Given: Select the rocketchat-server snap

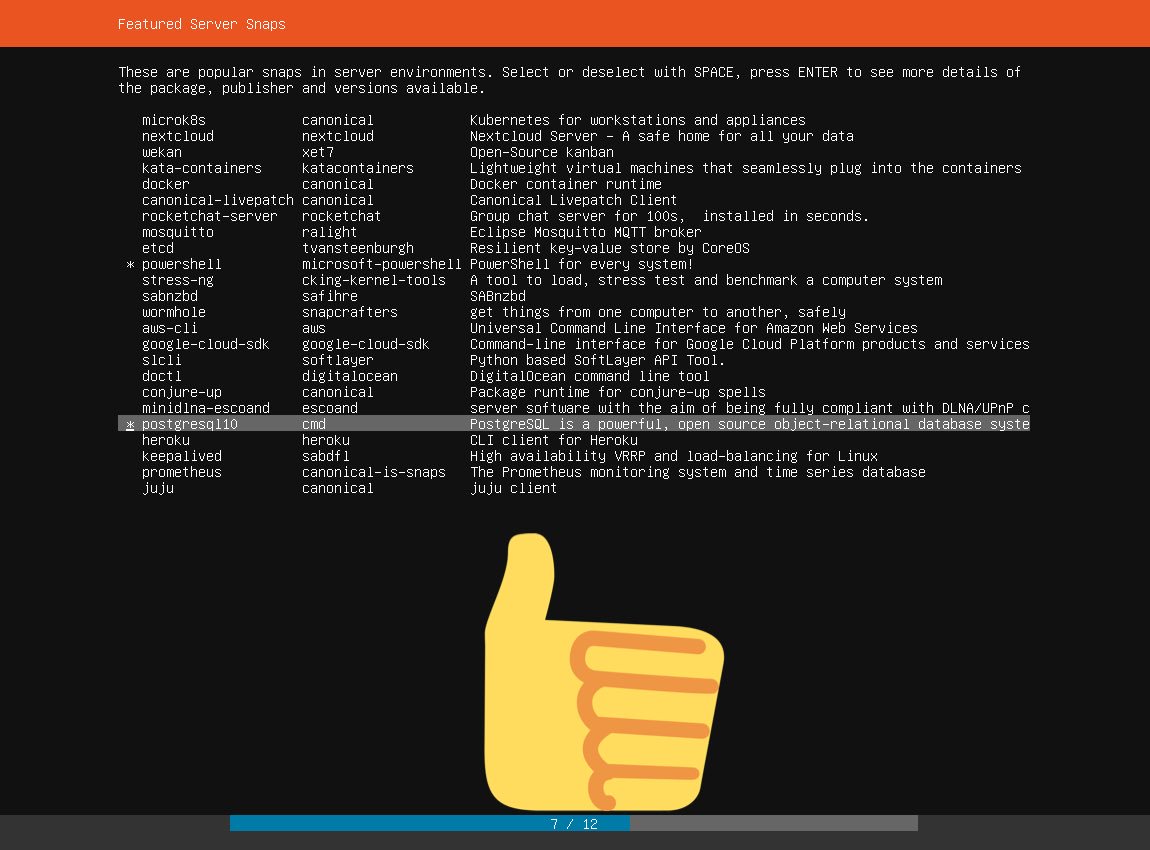Looking at the screenshot, I should click(574, 216).
